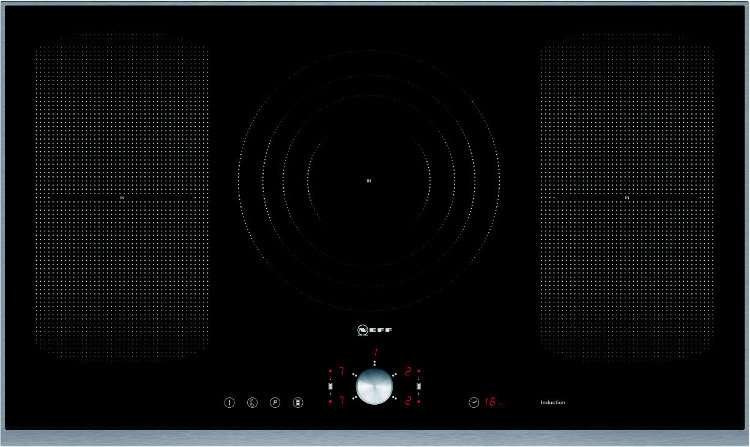Select the TwistPad magnetic control knob
750x447 pixels.
(x=375, y=386)
